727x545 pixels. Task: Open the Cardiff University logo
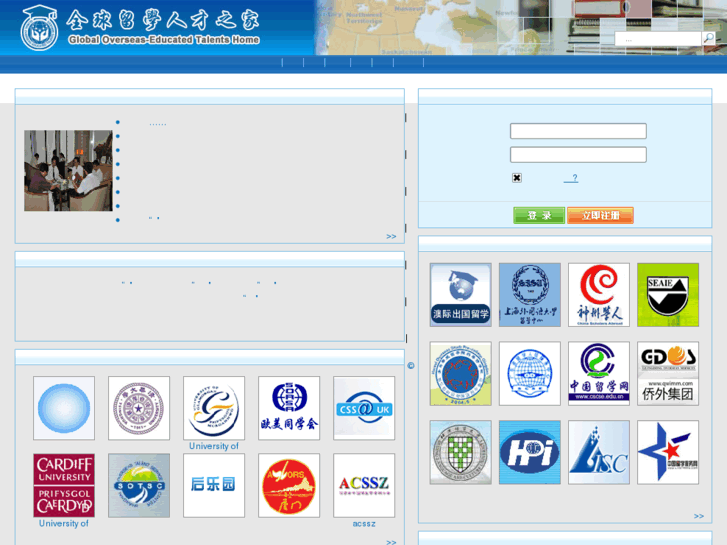tap(64, 486)
